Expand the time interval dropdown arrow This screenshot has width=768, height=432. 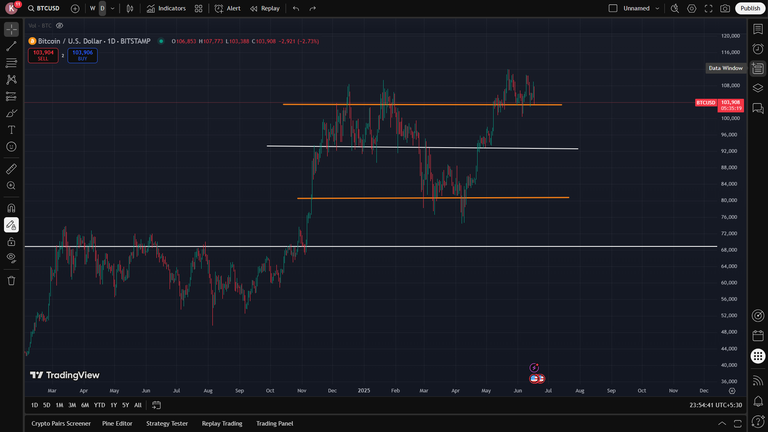click(113, 8)
